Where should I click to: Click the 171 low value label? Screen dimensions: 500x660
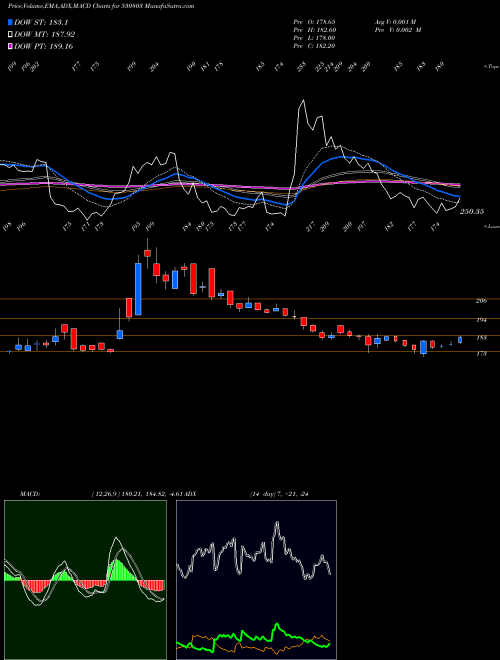tap(85, 226)
